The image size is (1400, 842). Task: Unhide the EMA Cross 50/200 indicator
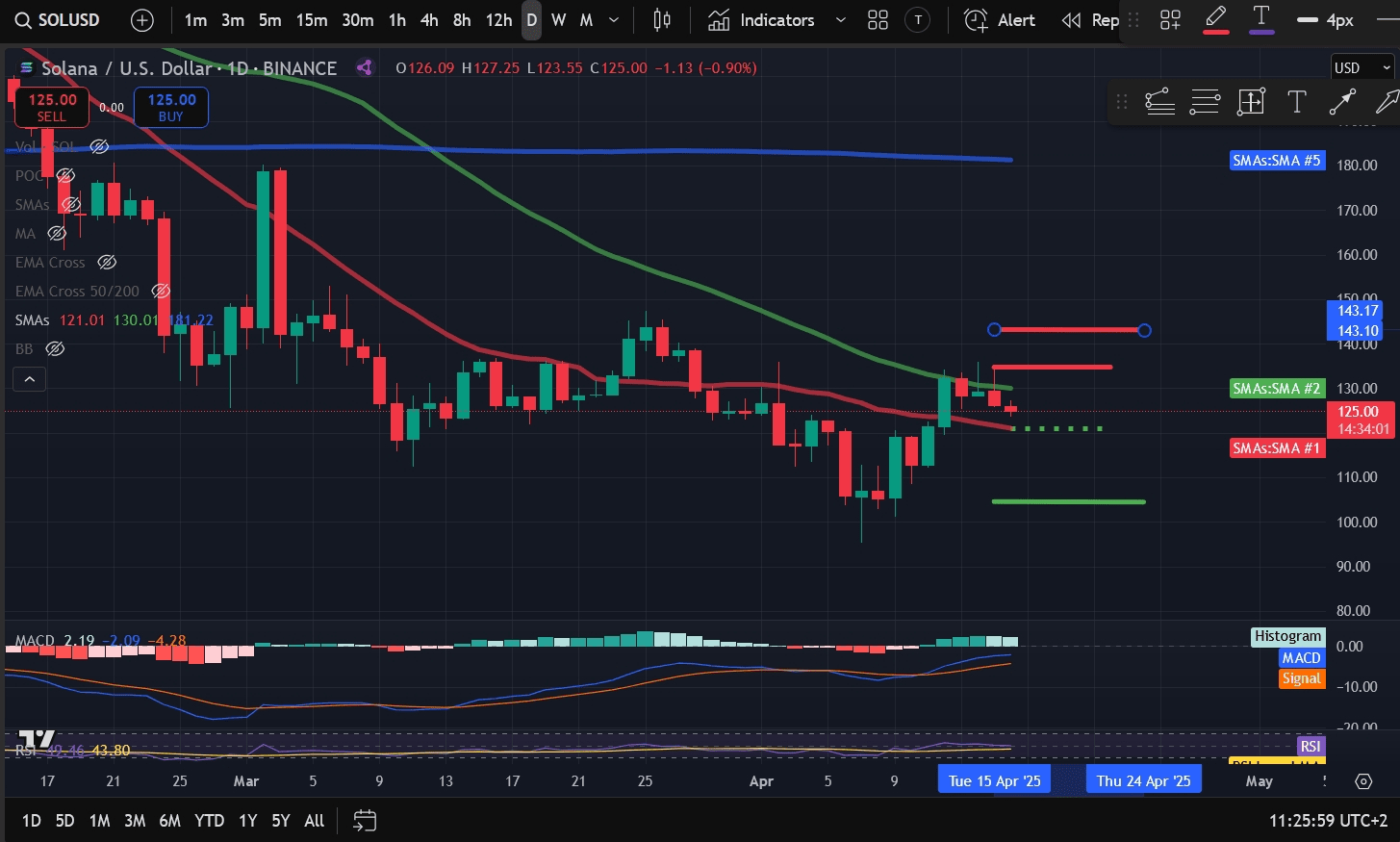pos(161,291)
